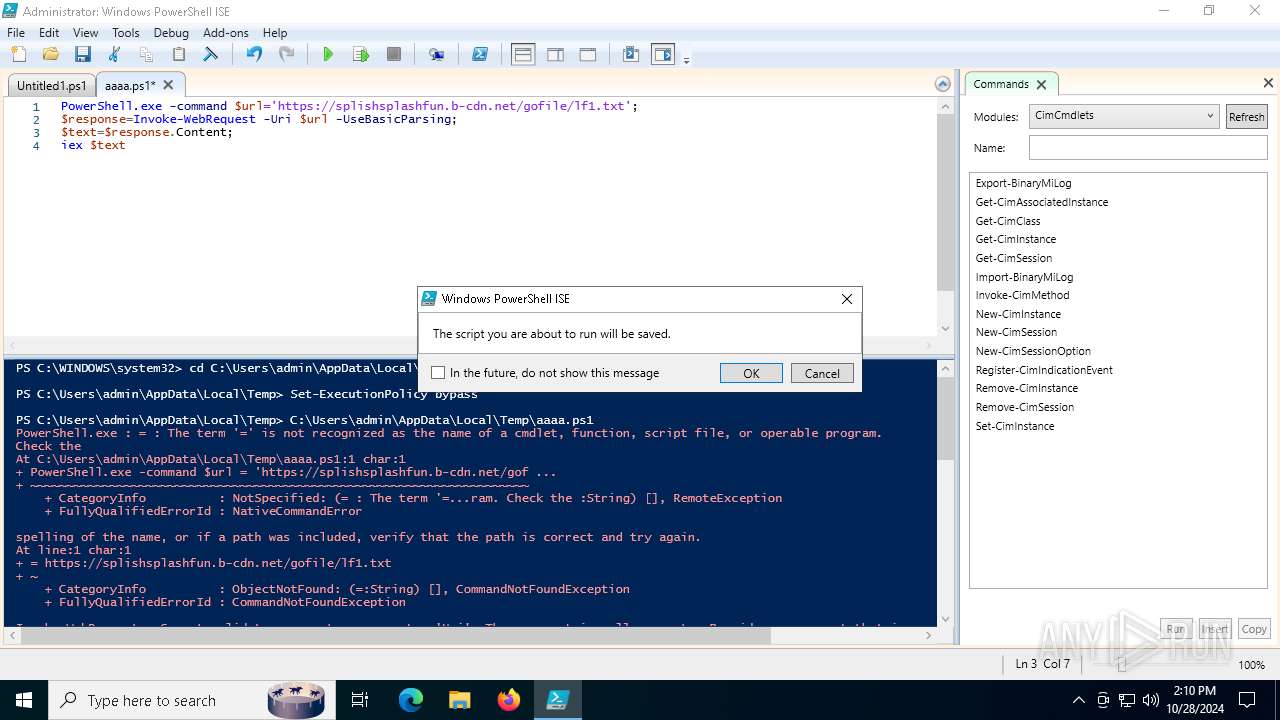Open the Windows Start menu
The width and height of the screenshot is (1280, 720).
tap(24, 700)
